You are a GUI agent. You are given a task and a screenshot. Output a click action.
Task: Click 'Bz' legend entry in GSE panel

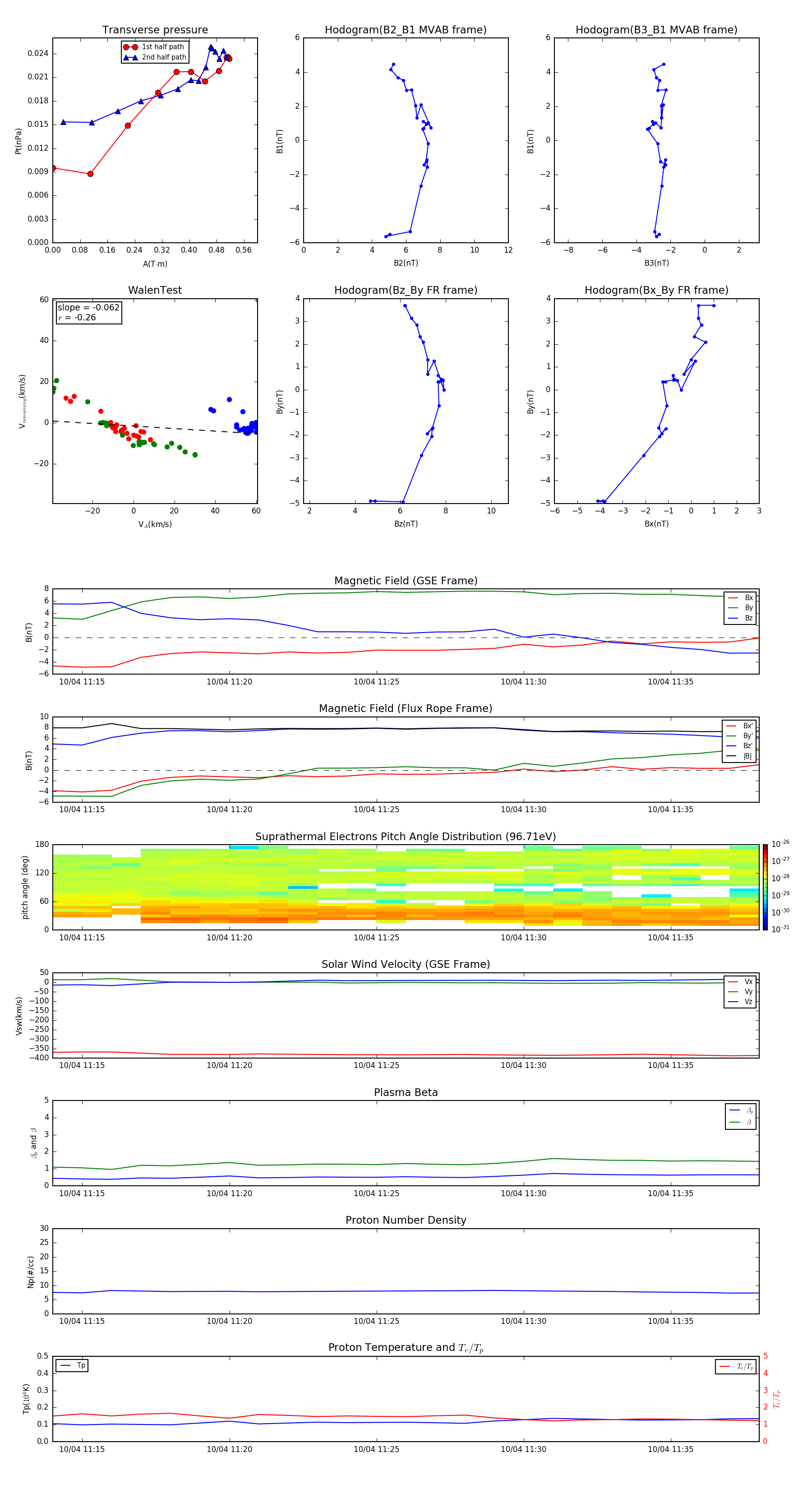coord(740,619)
